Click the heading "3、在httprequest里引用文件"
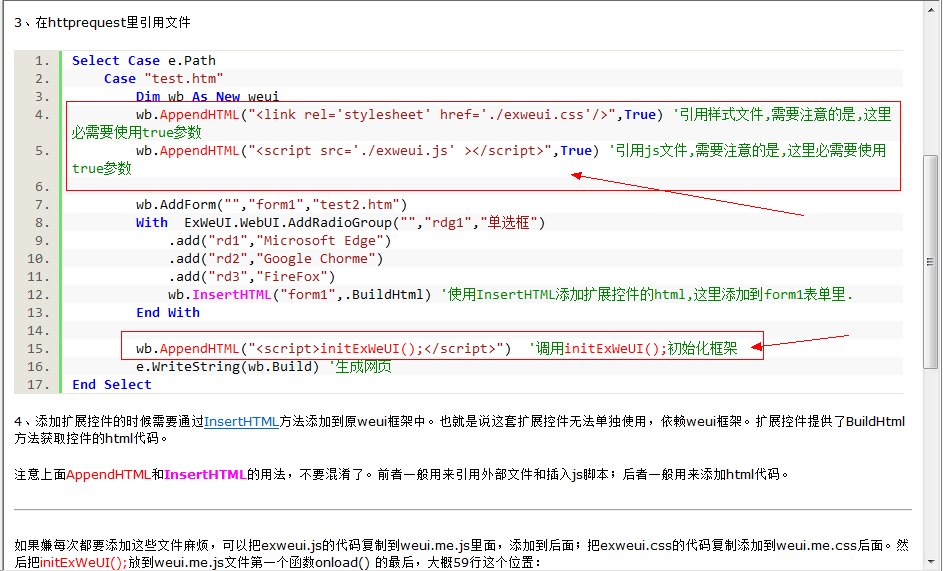The image size is (943, 571). 102,22
